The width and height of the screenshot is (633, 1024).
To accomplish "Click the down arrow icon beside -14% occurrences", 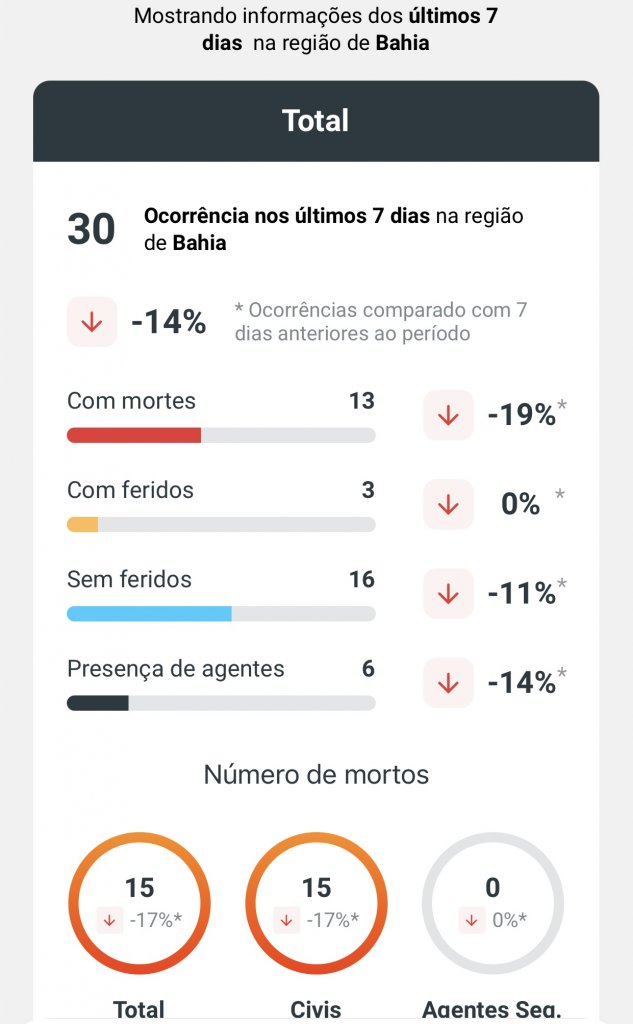I will 92,322.
